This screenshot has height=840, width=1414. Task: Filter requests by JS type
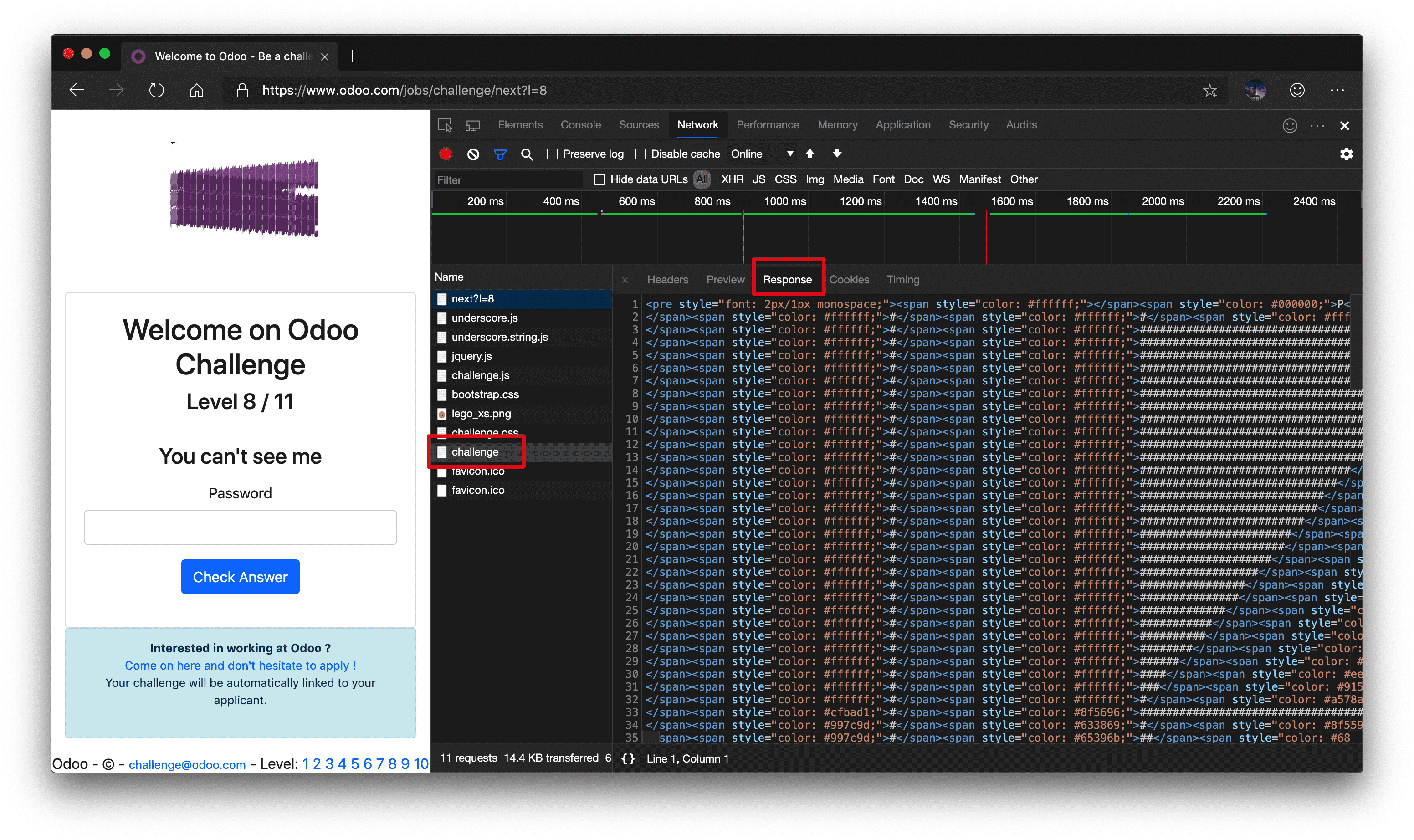pos(758,179)
